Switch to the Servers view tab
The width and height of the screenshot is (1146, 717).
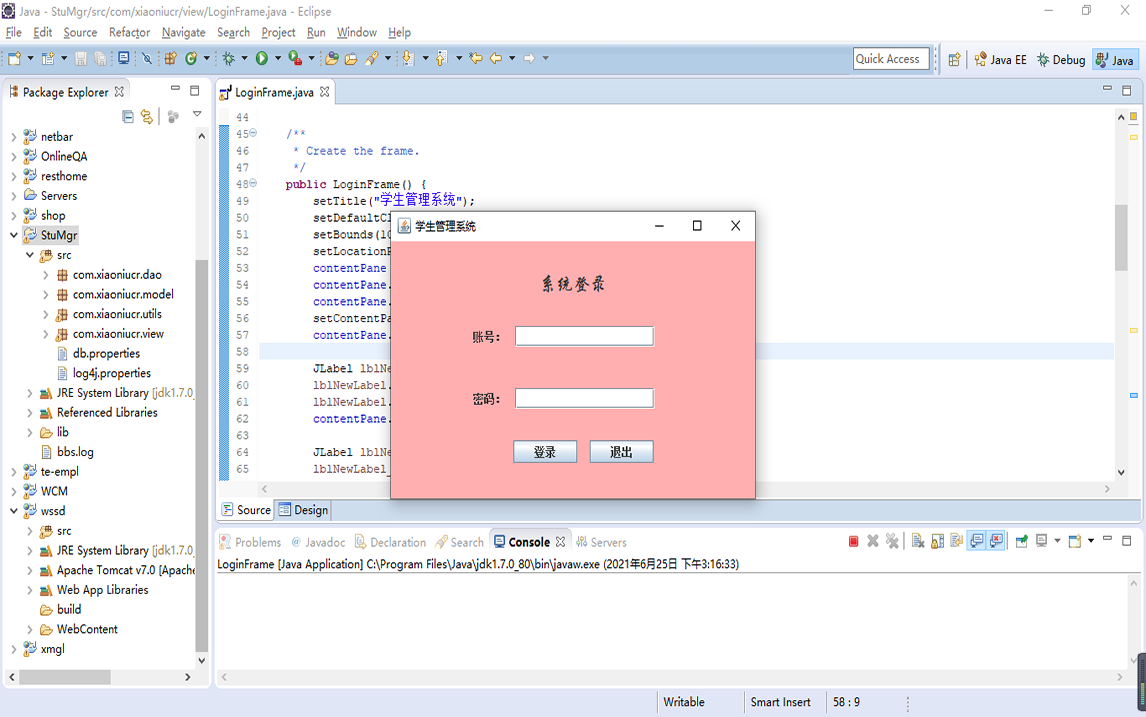pyautogui.click(x=601, y=542)
